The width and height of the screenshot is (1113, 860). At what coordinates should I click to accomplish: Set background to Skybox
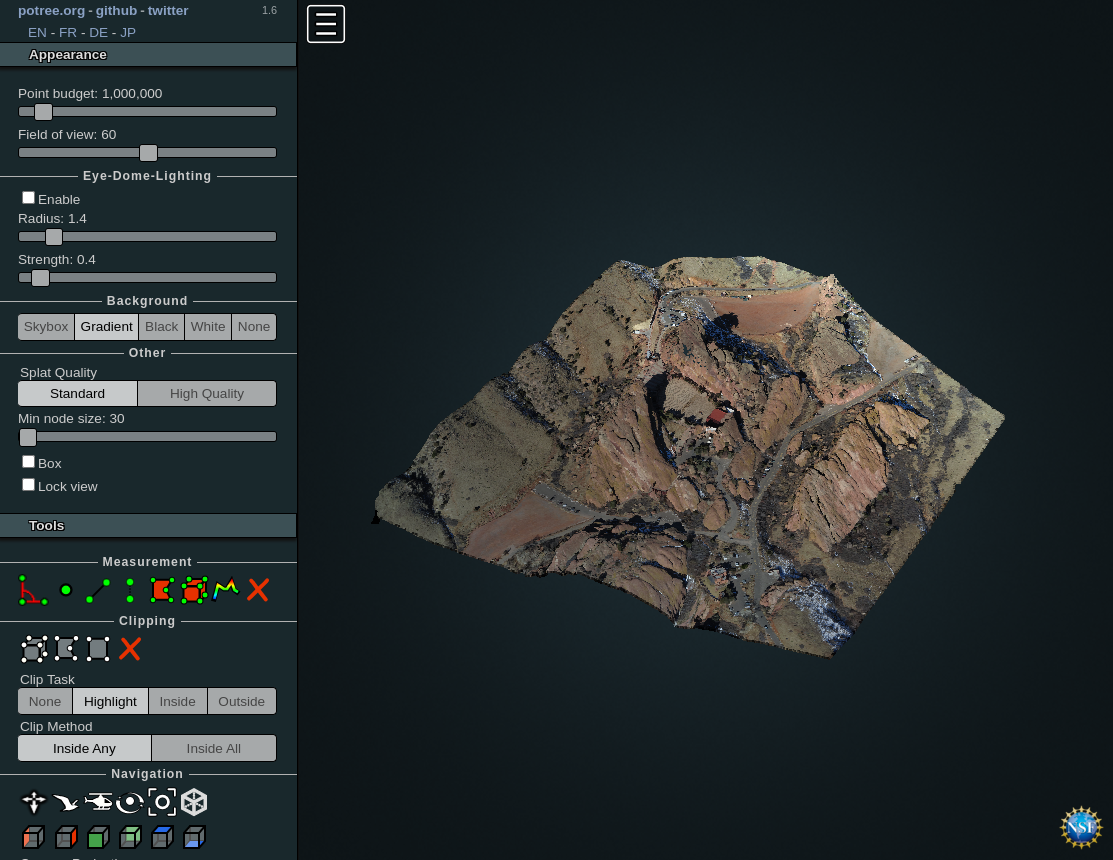(x=46, y=327)
